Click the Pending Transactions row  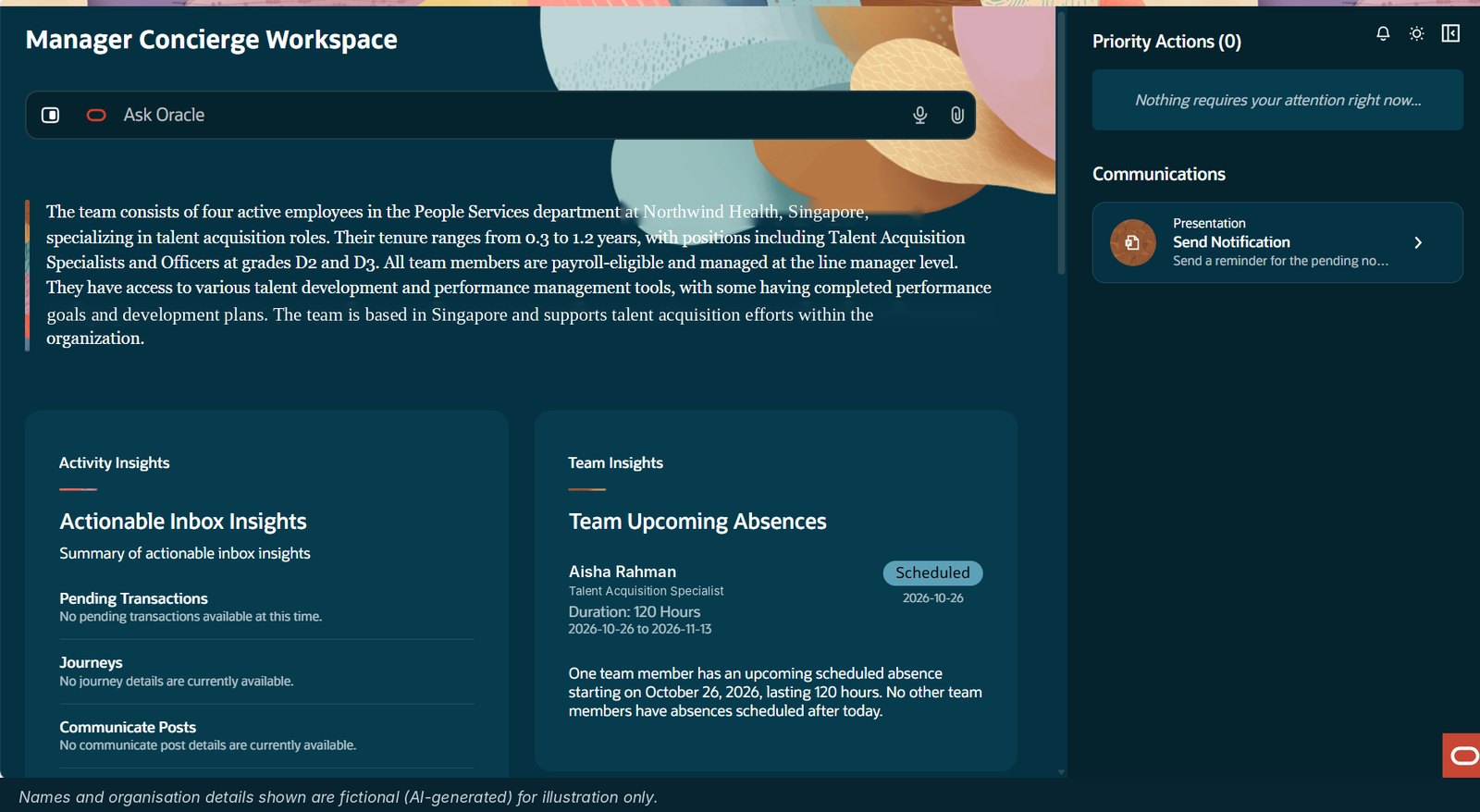click(x=266, y=607)
